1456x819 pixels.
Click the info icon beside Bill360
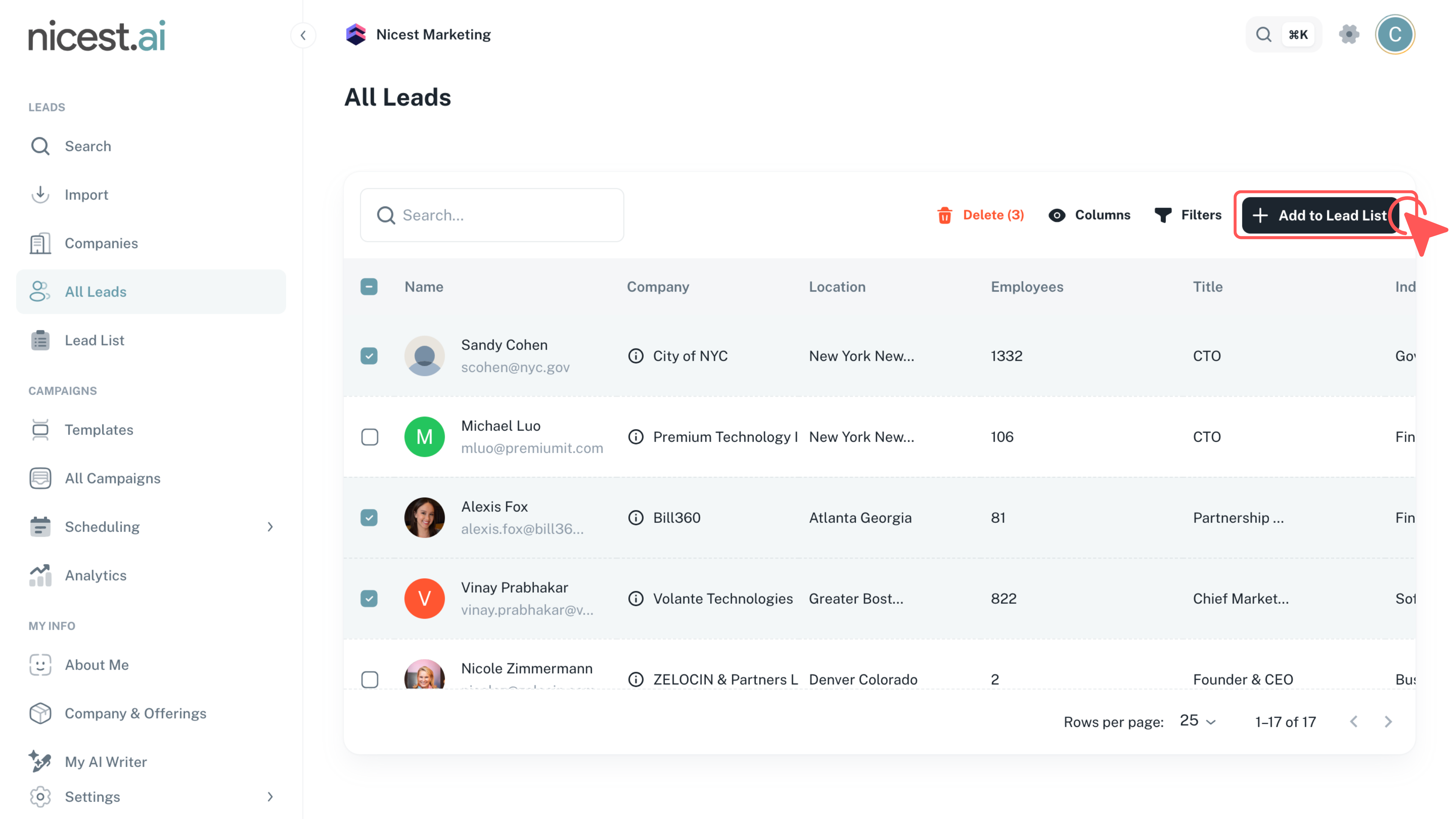click(x=636, y=518)
